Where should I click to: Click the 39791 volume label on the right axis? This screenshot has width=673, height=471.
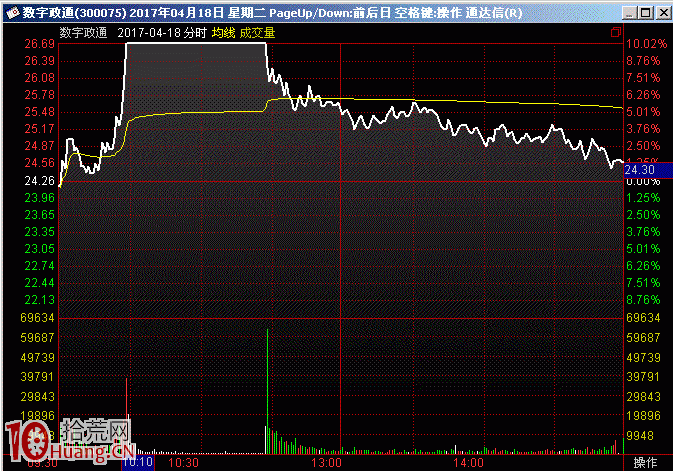(x=643, y=377)
